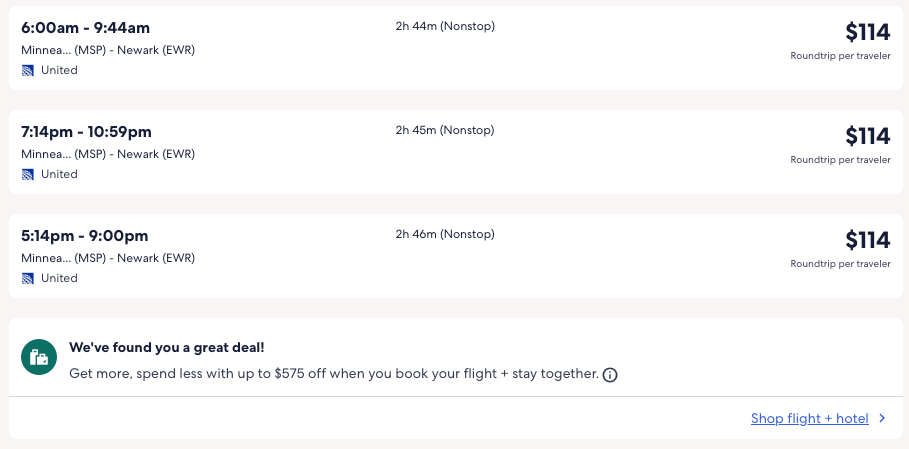909x449 pixels.
Task: Click United logo on 5:14pm flight
Action: point(28,278)
